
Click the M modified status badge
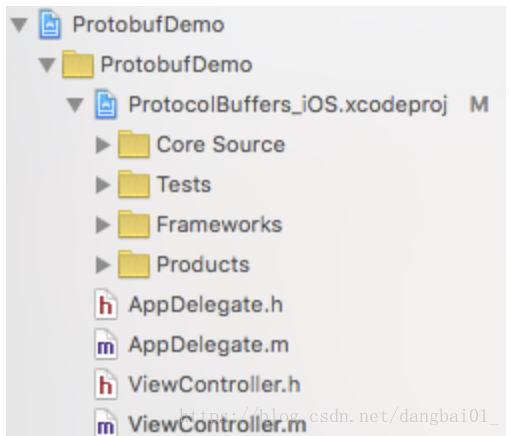point(479,104)
